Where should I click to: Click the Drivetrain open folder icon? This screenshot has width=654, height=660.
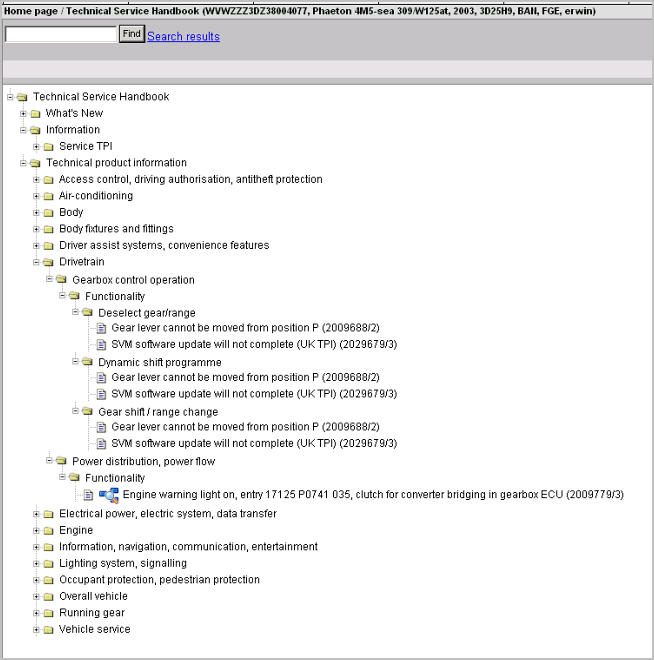tap(48, 263)
